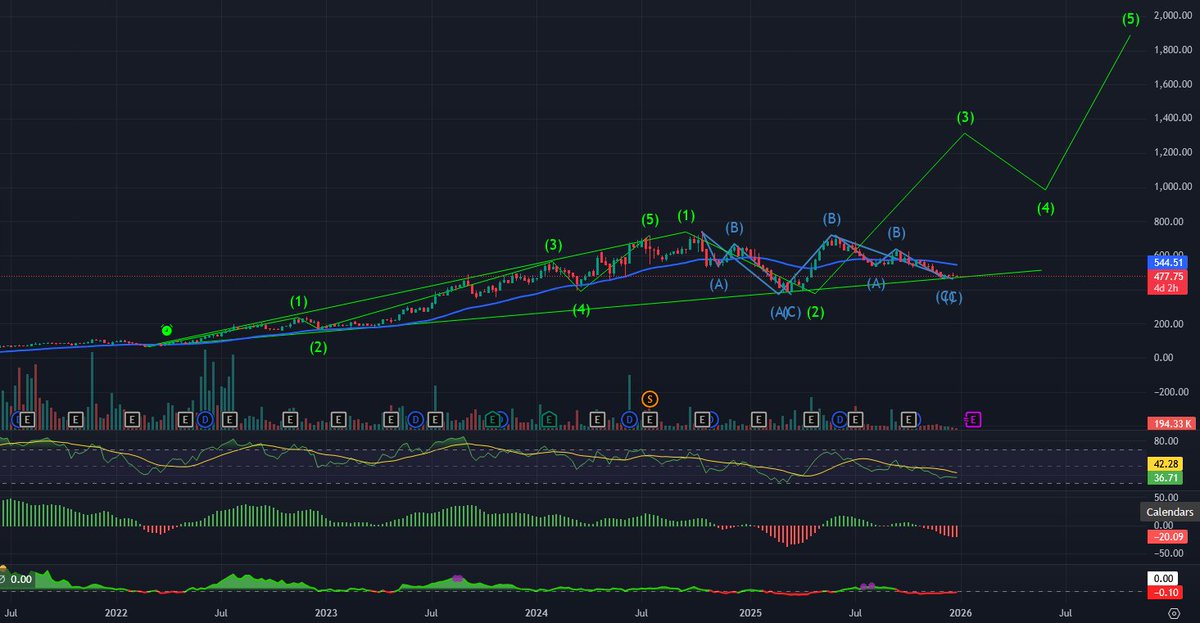1200x623 pixels.
Task: Select green wave (2) label below early 2023 candles
Action: click(318, 348)
